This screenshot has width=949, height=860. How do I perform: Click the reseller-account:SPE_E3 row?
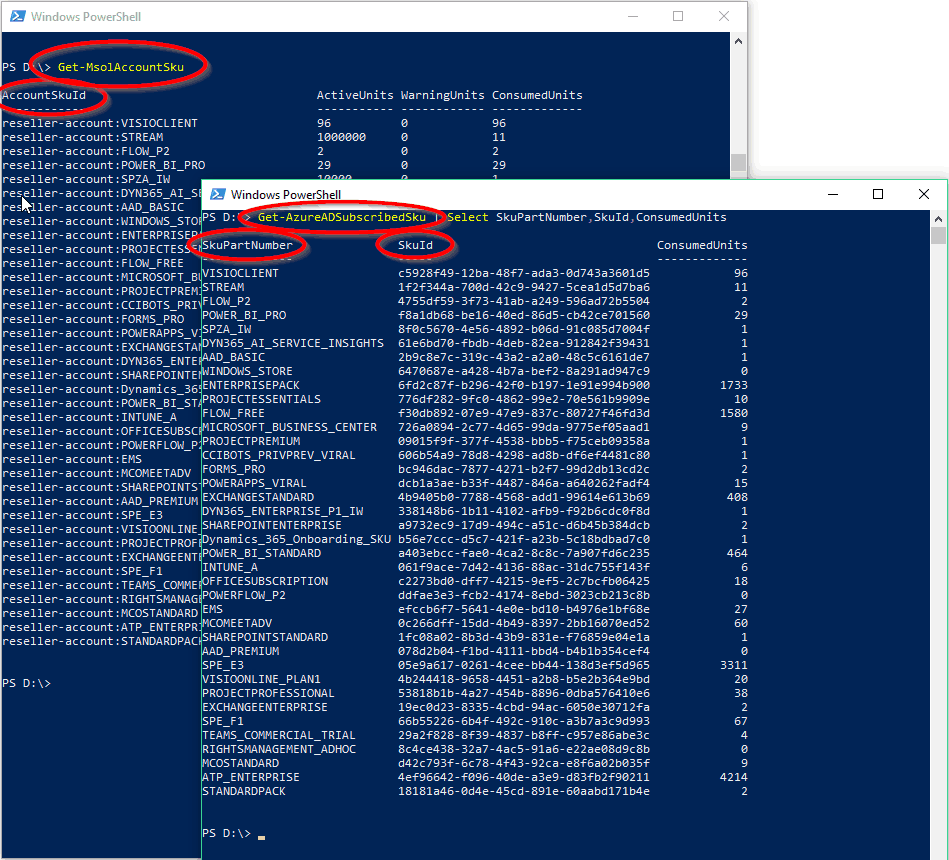click(x=82, y=515)
